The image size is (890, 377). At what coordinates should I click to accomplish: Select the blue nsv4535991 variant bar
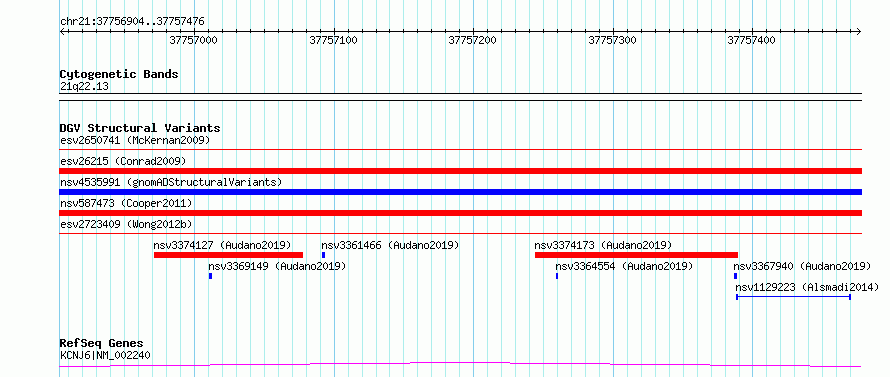pyautogui.click(x=461, y=192)
